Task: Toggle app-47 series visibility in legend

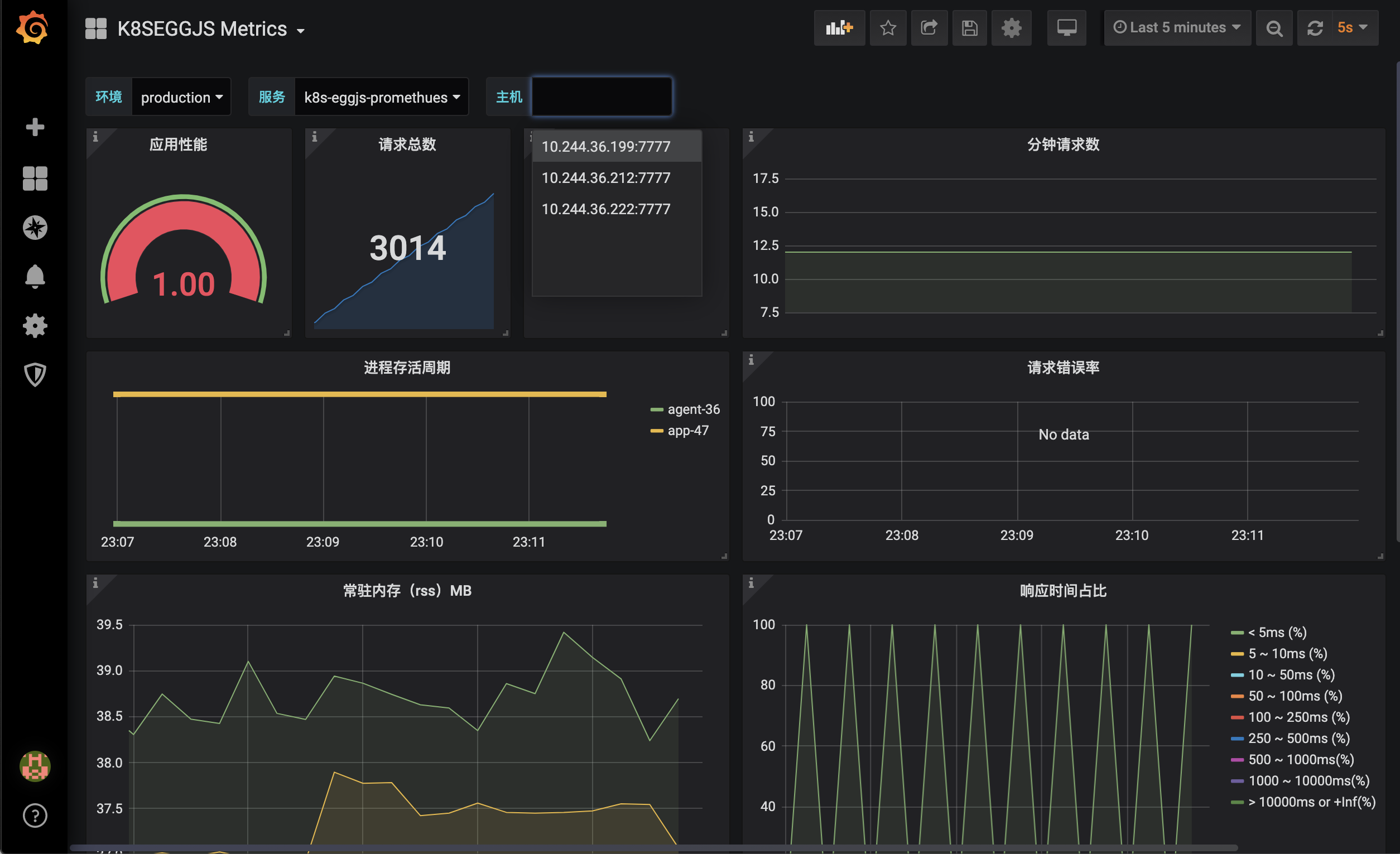Action: click(x=687, y=431)
